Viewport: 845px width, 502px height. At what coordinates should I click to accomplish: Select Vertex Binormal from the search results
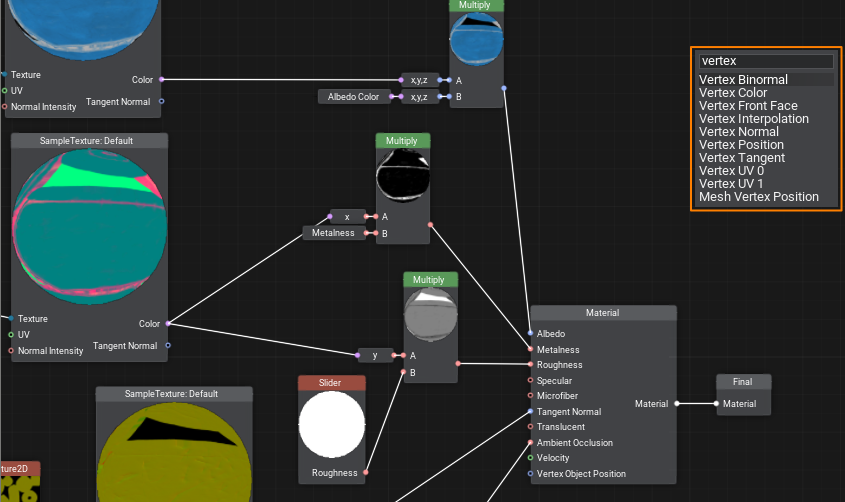pyautogui.click(x=743, y=80)
